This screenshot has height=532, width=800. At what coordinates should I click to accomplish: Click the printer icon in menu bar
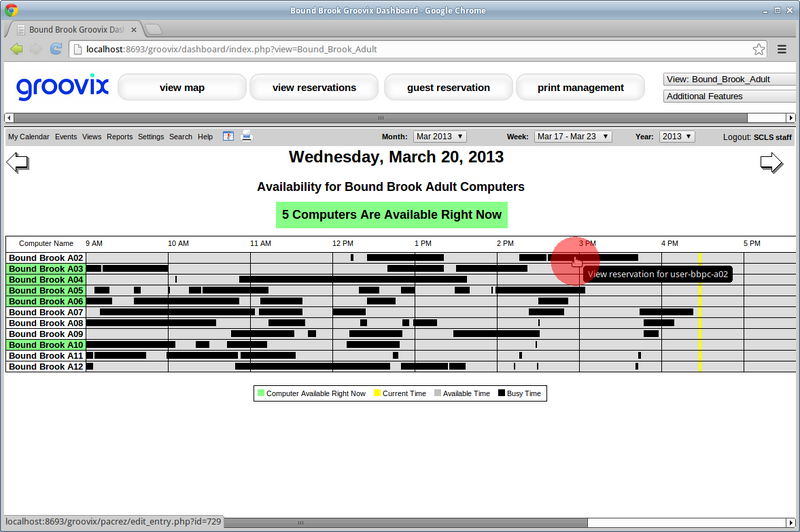coord(246,136)
